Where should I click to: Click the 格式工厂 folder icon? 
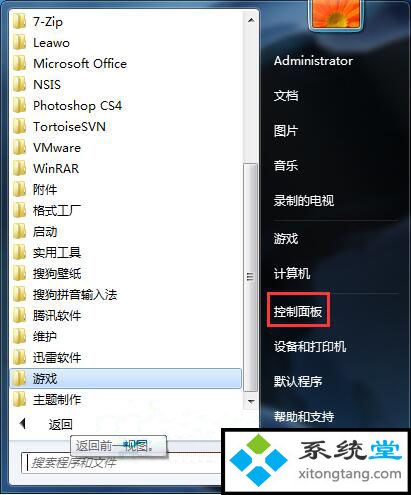click(x=19, y=211)
